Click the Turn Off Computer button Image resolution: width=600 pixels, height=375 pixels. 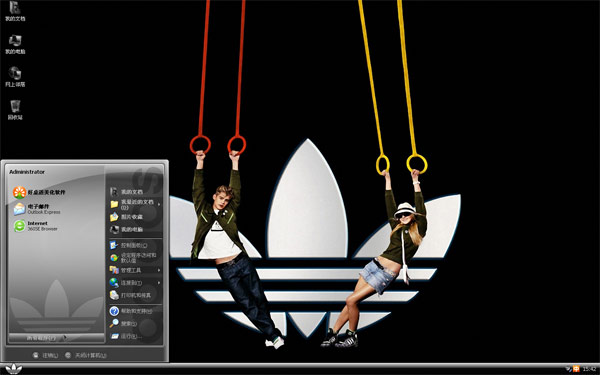coord(86,355)
